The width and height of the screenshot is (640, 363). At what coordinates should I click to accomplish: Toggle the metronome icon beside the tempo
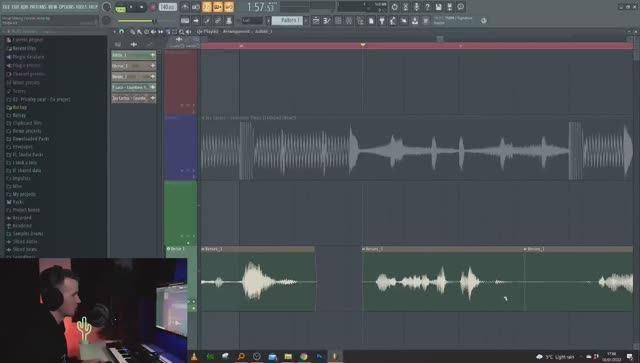pyautogui.click(x=185, y=7)
